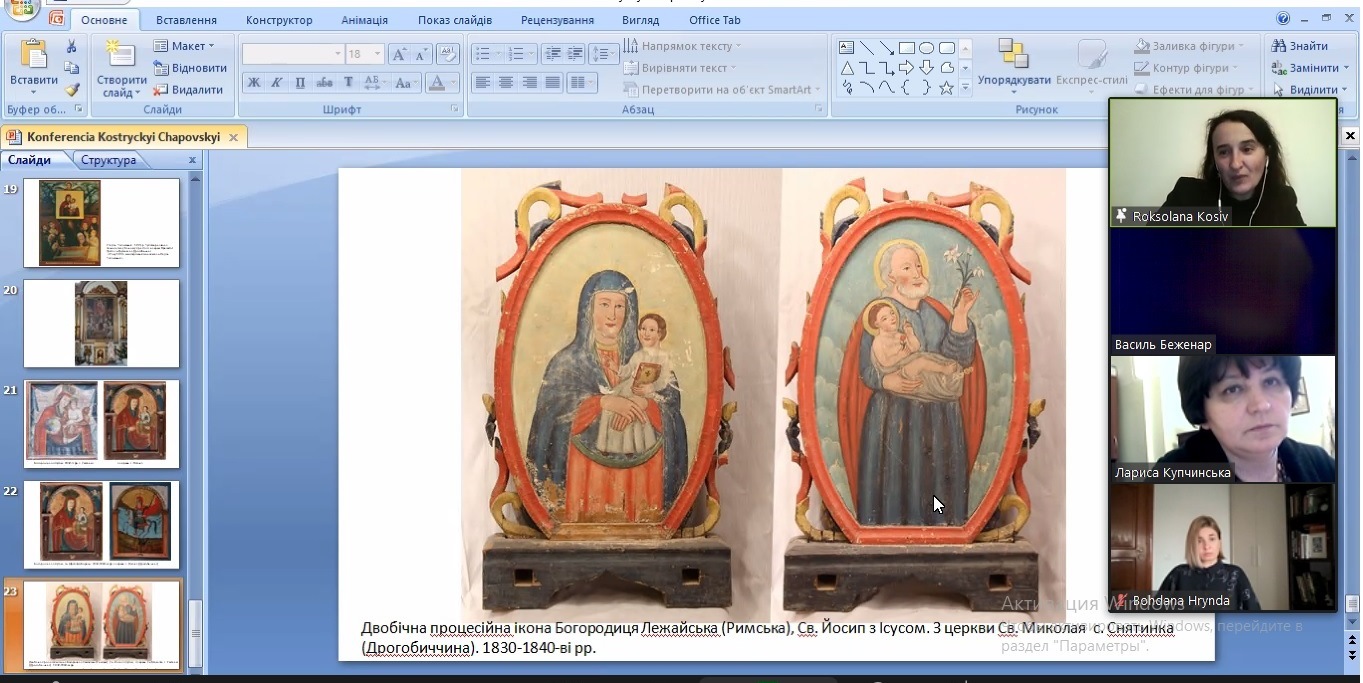Select slide 22 thumbnail

click(x=101, y=525)
